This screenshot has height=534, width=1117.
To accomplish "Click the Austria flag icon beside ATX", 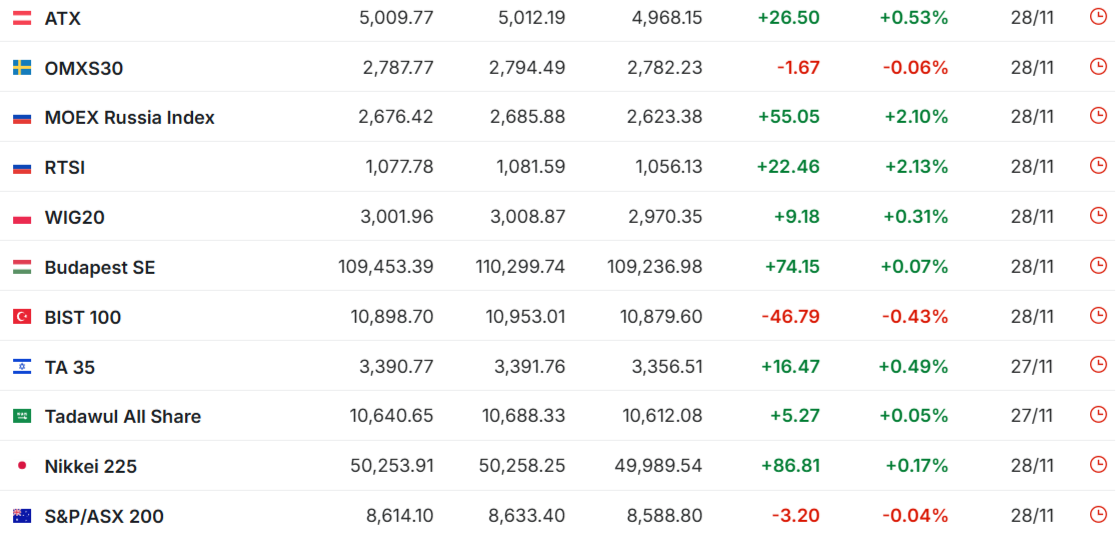I will (22, 18).
